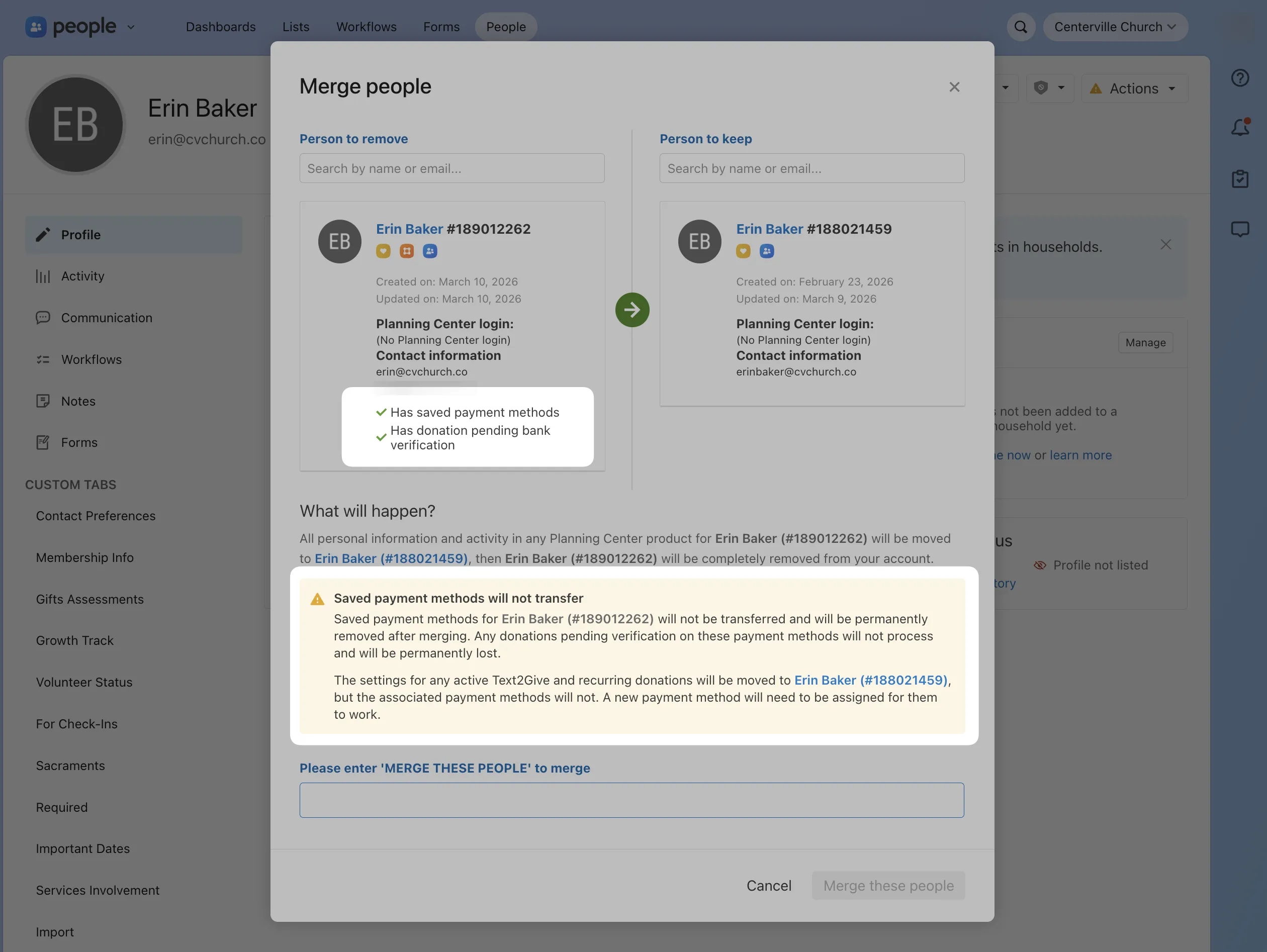
Task: Open the Actions dropdown menu
Action: coord(1134,88)
